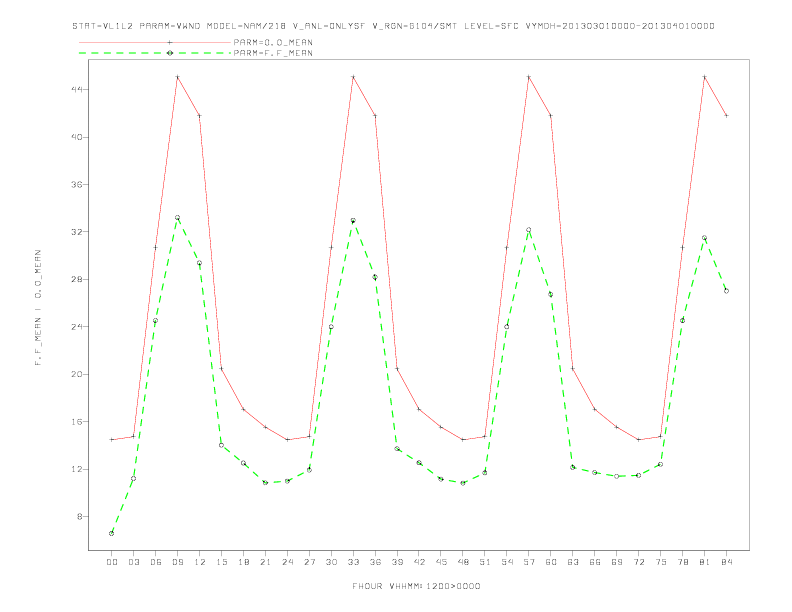
Task: Click x-axis tick label 39
Action: (x=397, y=562)
